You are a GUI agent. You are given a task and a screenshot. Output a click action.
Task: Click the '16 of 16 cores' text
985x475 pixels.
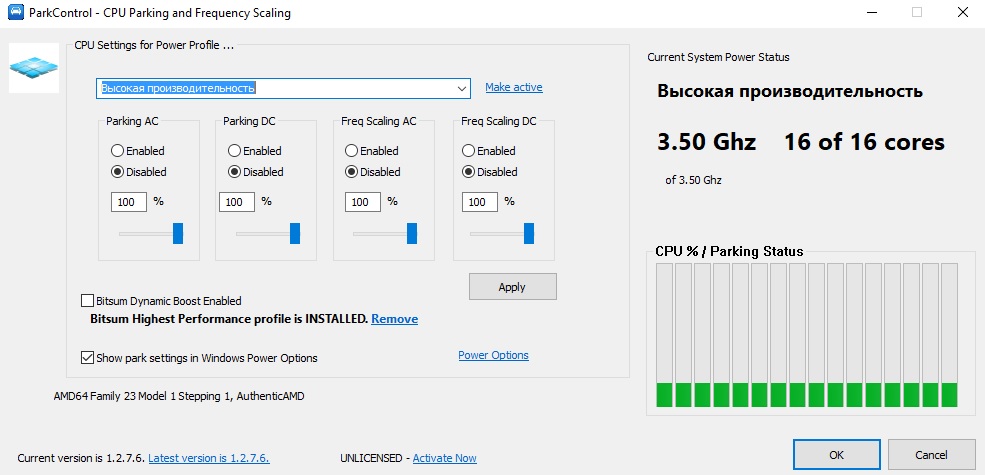pos(864,142)
